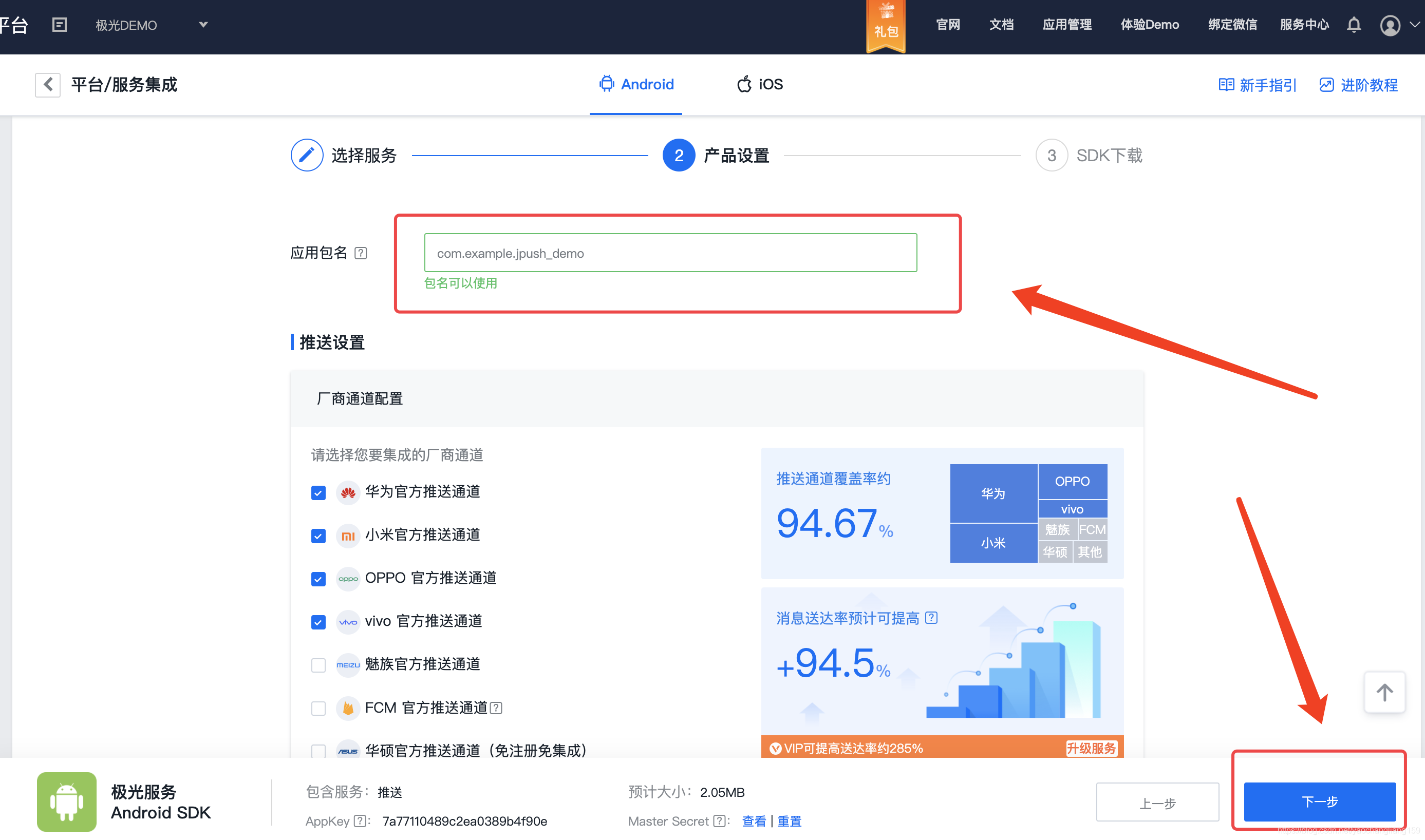Screen dimensions: 1425x840
Task: Select the 小米 coverage block
Action: [993, 543]
